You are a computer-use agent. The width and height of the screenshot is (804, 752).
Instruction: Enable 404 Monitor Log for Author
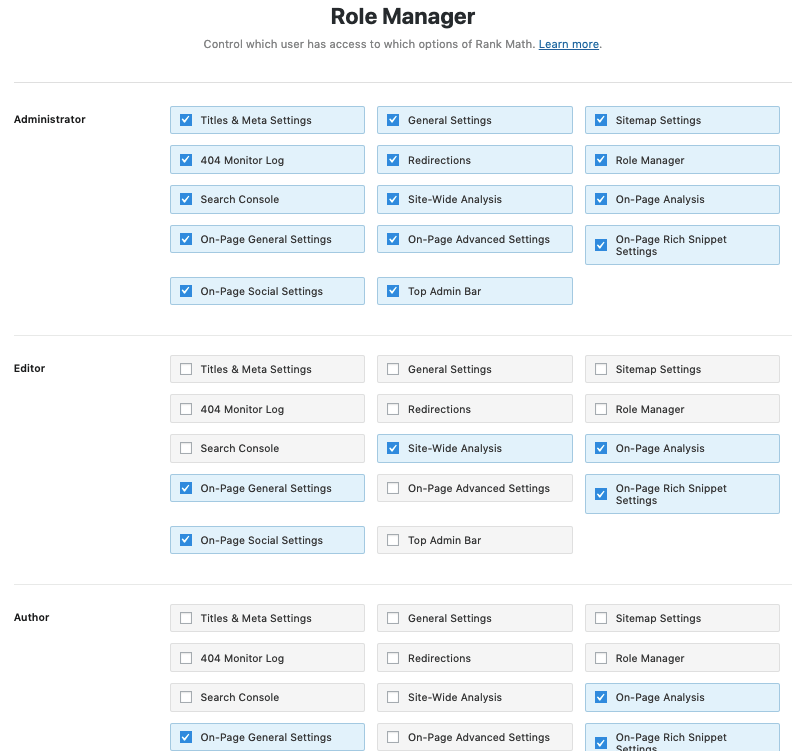pos(185,657)
